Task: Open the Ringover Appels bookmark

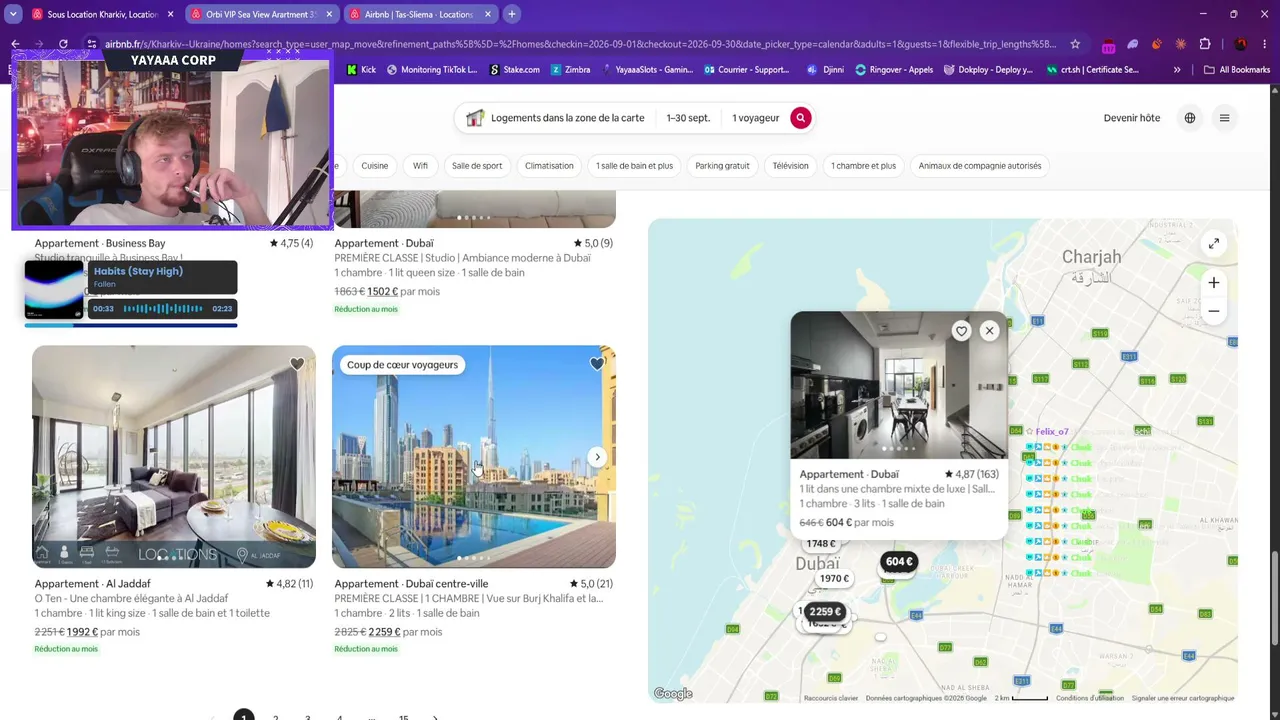Action: pos(895,70)
